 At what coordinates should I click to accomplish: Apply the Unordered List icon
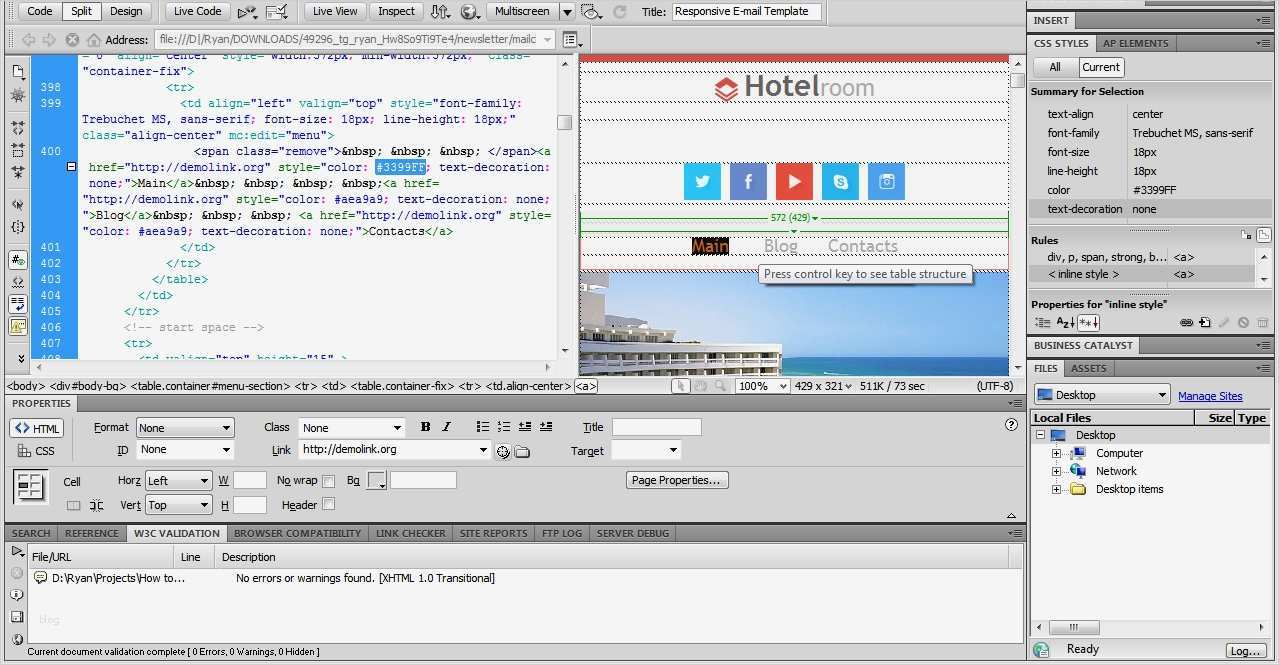pos(483,427)
